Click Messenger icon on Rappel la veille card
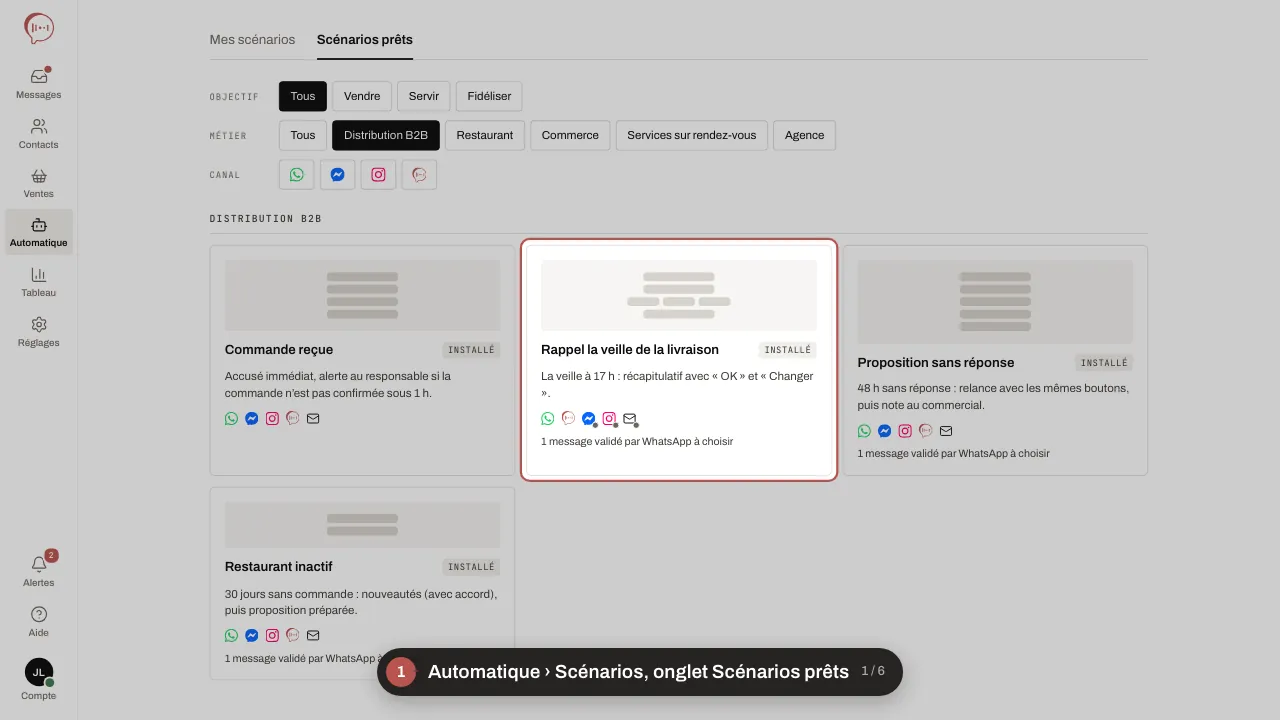The width and height of the screenshot is (1280, 720). 589,419
